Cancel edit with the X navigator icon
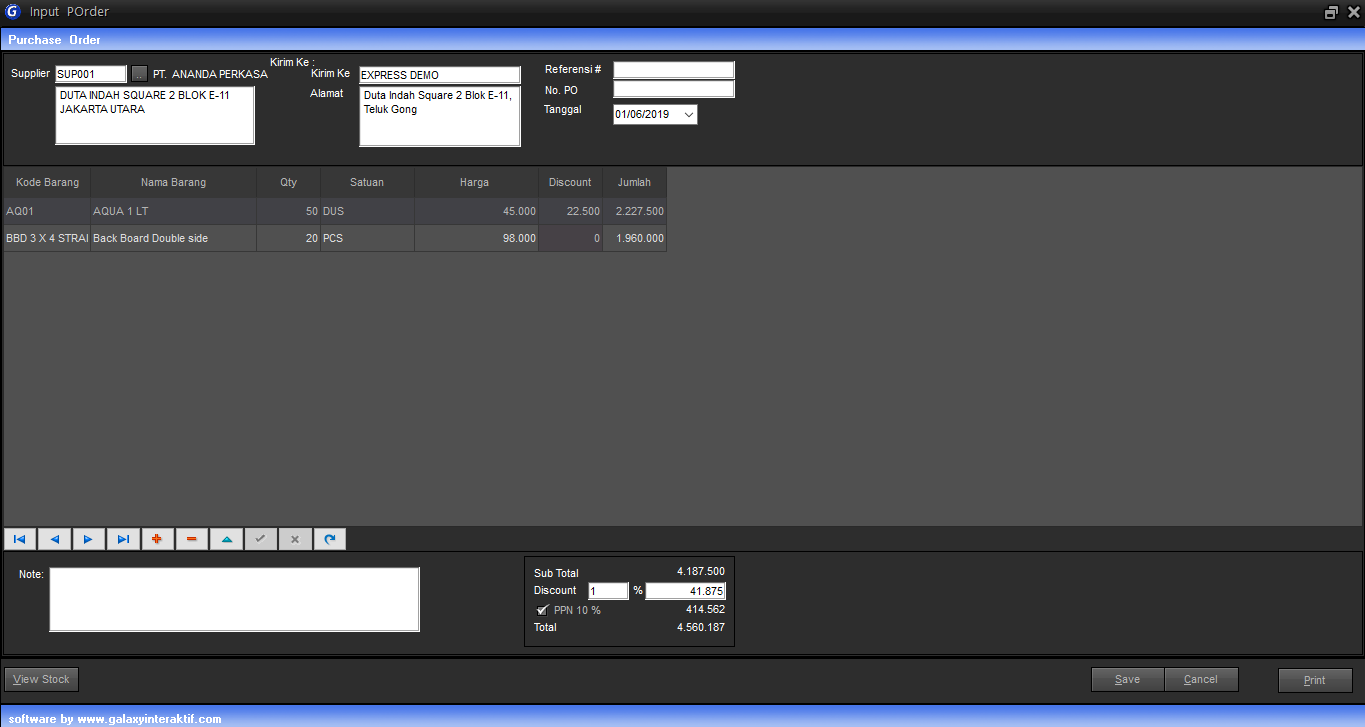 [x=294, y=539]
